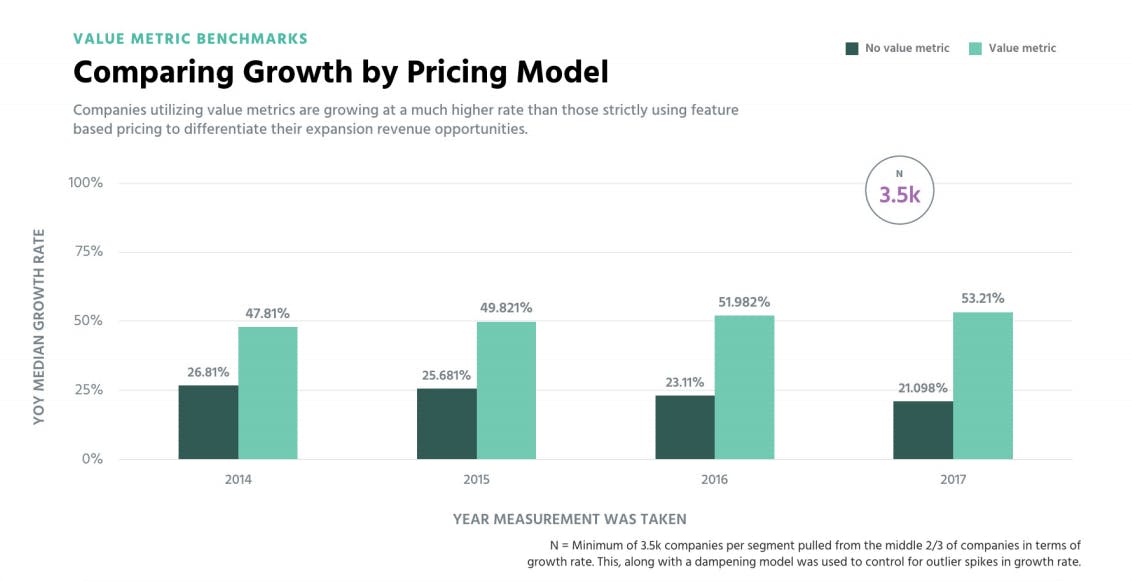
Task: Select the 2017 No value metric bar
Action: [x=923, y=430]
